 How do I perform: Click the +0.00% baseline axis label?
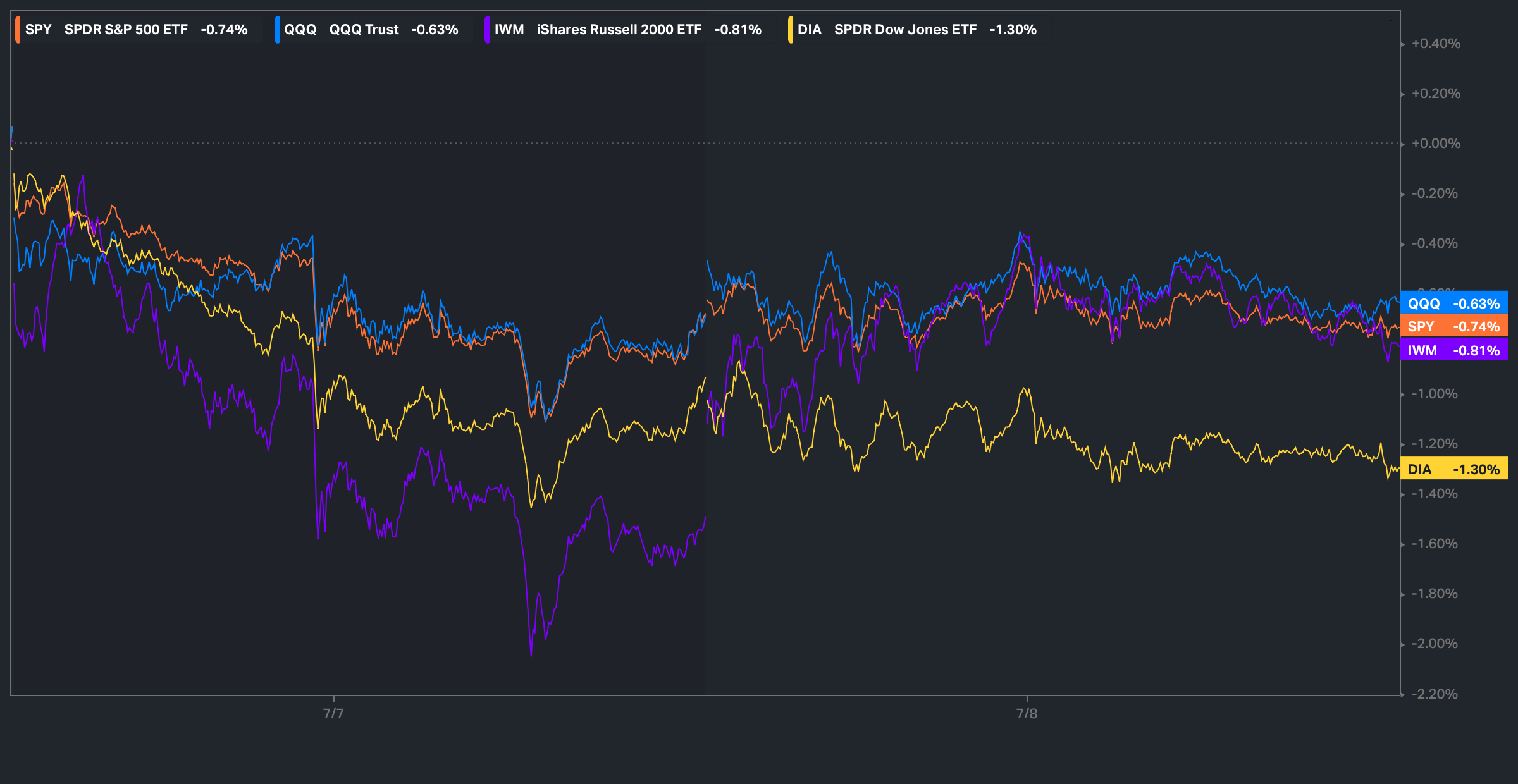pos(1436,144)
